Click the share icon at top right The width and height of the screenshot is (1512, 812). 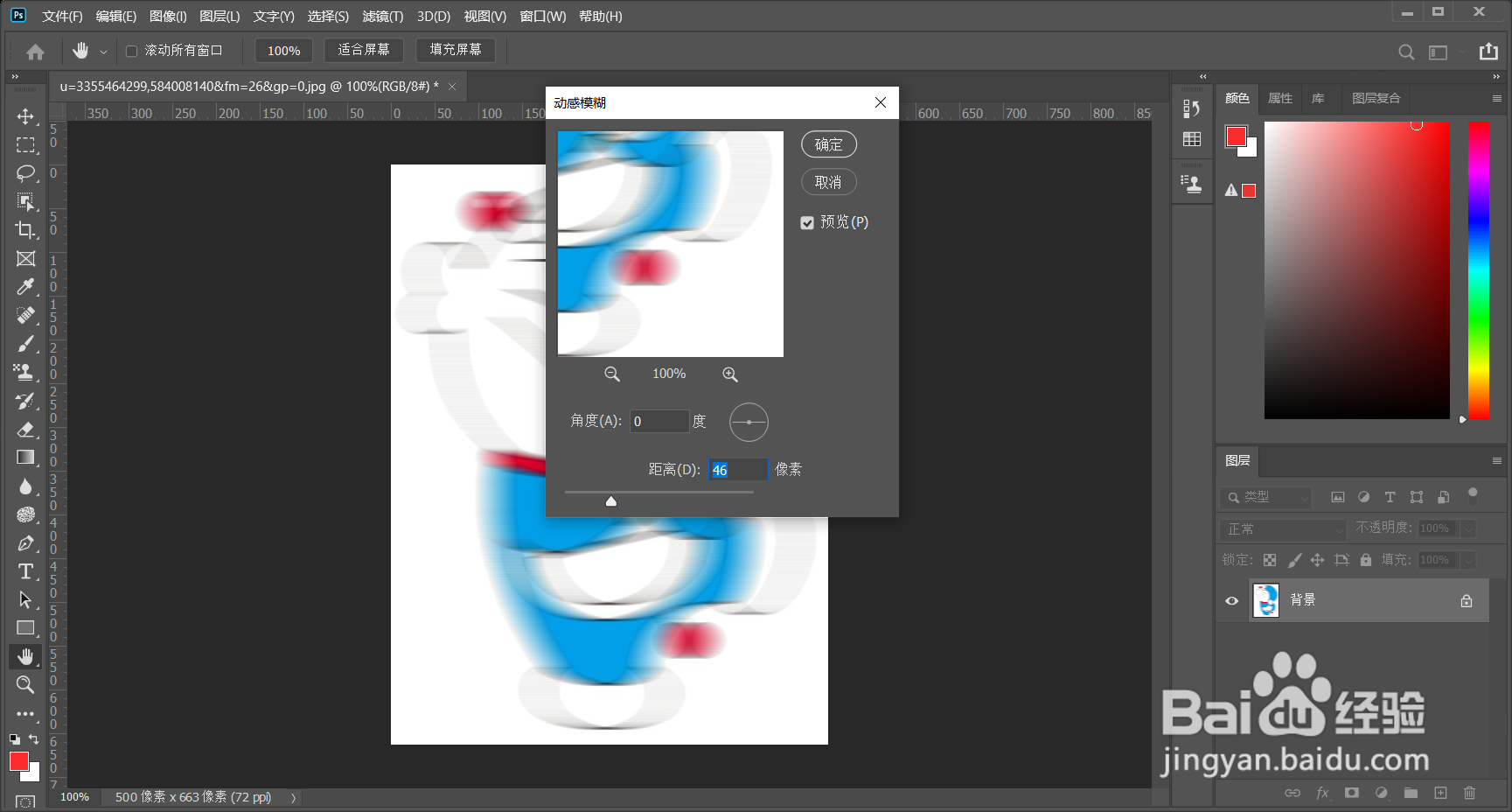[x=1488, y=52]
